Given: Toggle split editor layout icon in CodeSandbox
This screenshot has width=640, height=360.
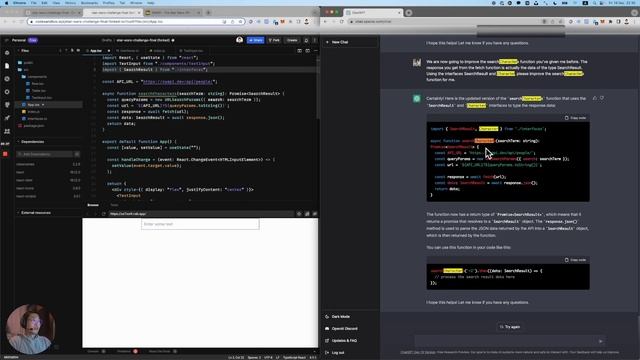Looking at the screenshot, I should click(300, 51).
